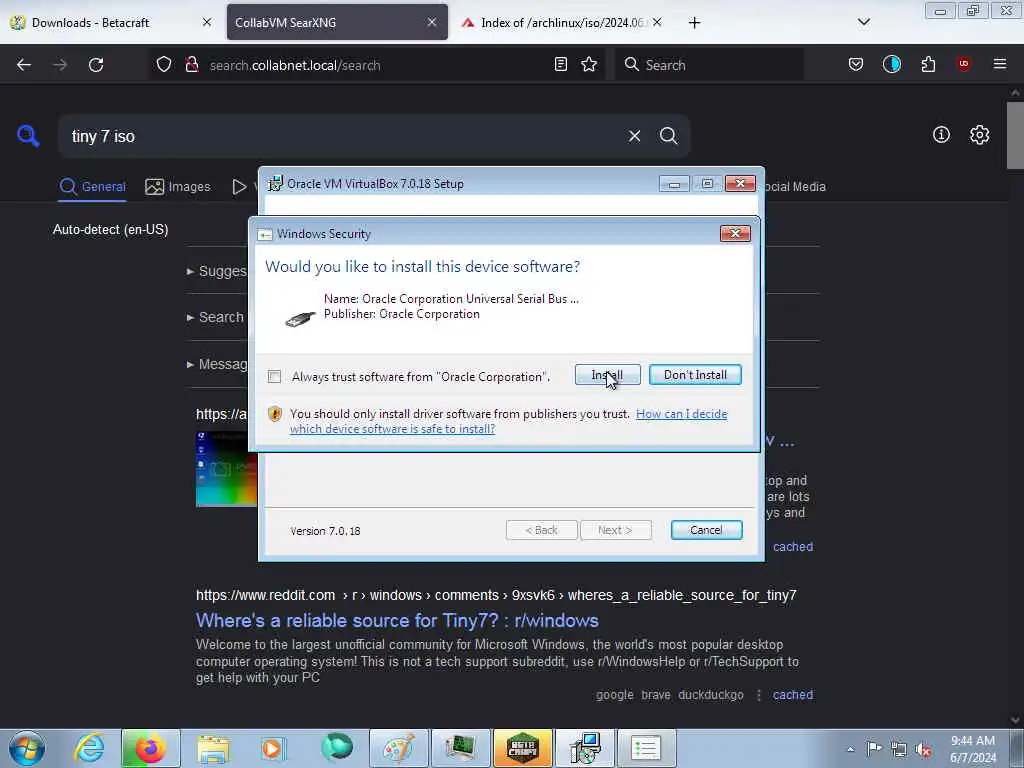The image size is (1024, 768).
Task: Show hidden system tray icons
Action: point(850,749)
